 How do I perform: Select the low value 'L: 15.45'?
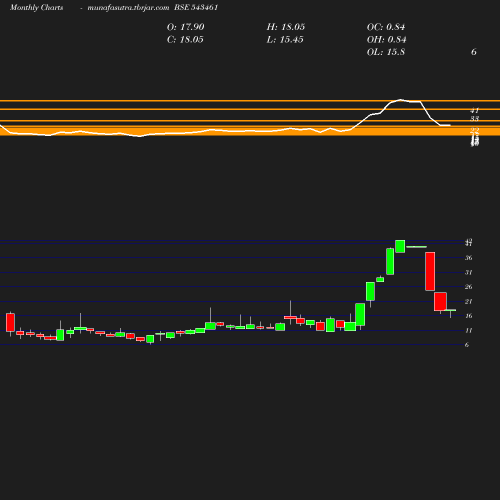tap(285, 40)
